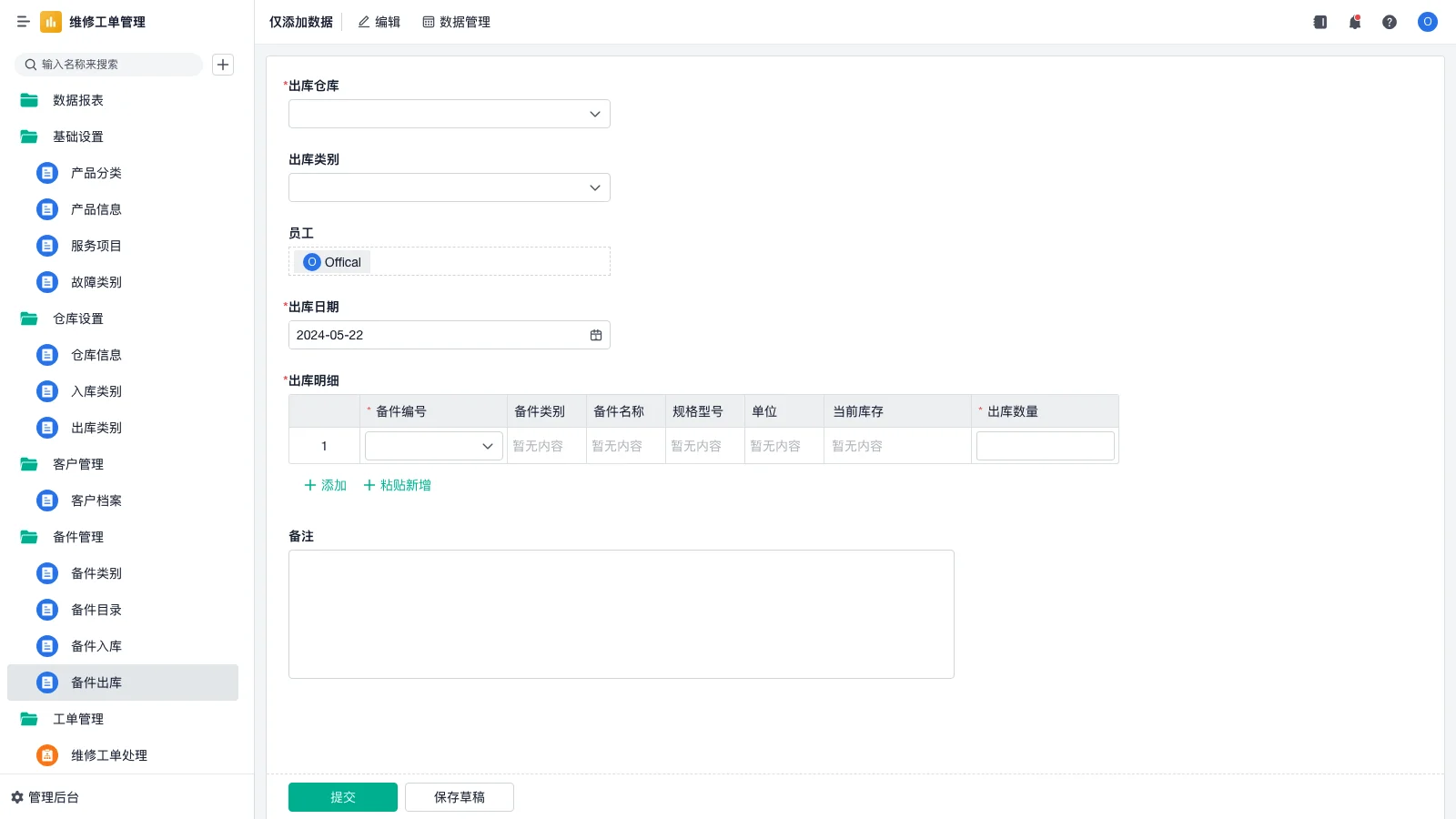Click the 服务项目 form icon
Screen dimensions: 1456x819
click(x=47, y=246)
